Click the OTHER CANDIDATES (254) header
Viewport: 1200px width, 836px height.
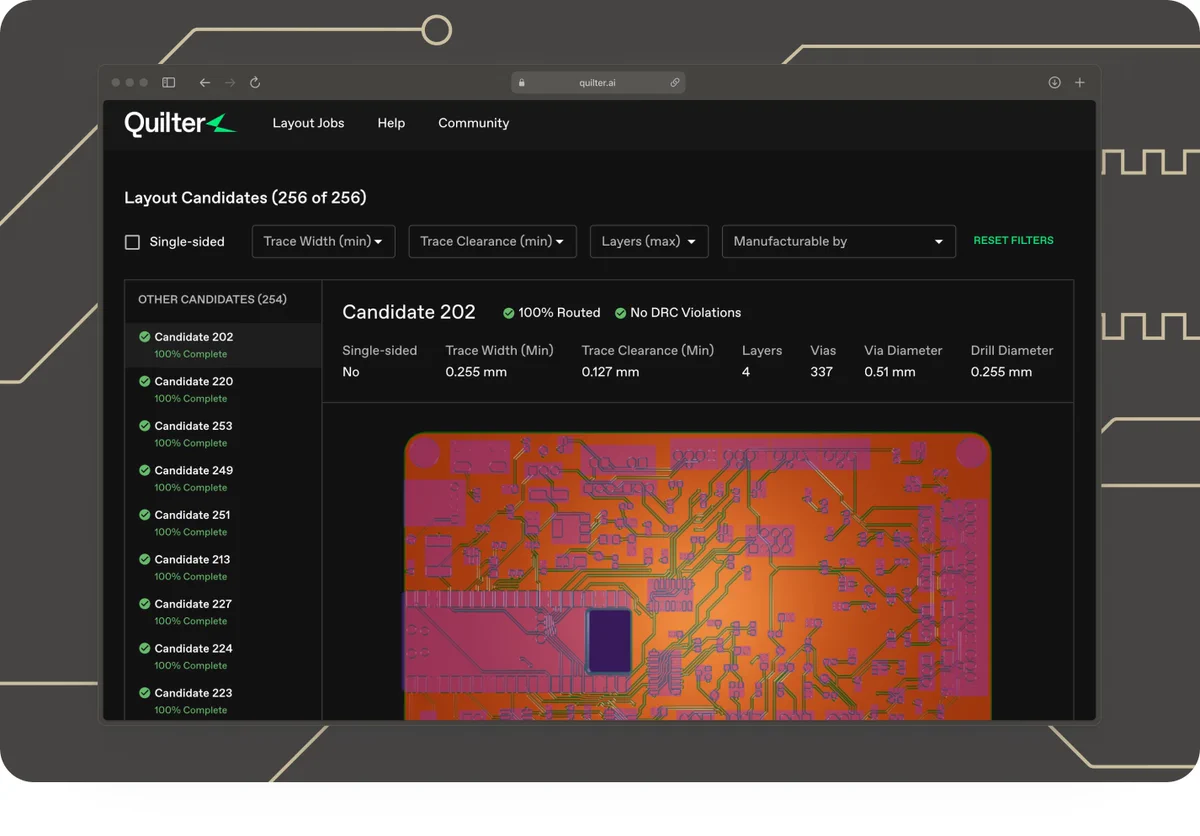point(212,299)
